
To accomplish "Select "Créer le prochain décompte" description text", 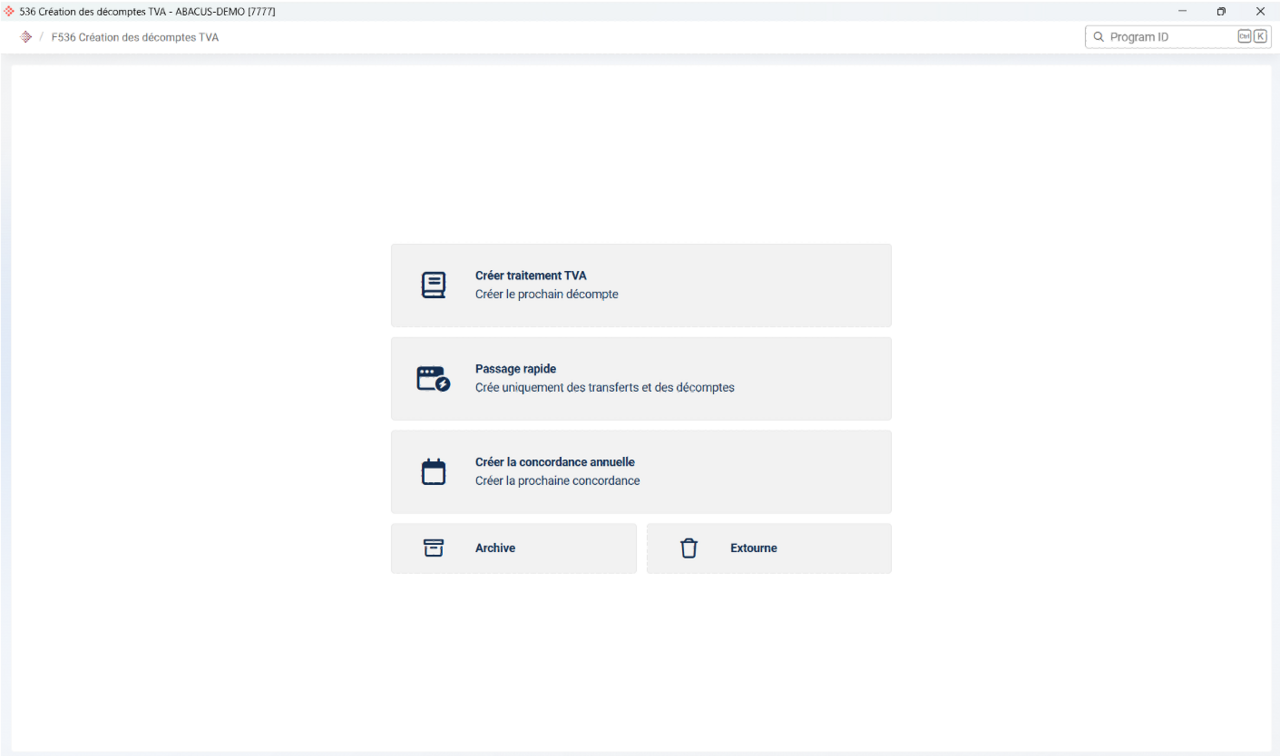I will [546, 295].
